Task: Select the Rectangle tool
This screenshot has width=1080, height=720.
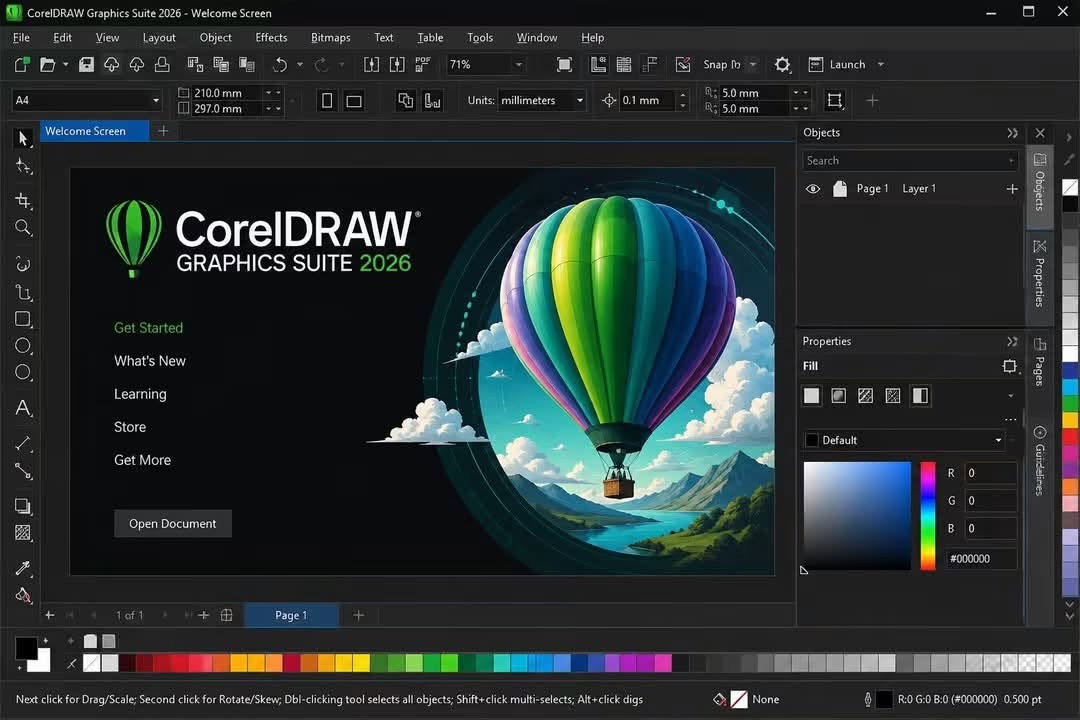Action: click(23, 319)
